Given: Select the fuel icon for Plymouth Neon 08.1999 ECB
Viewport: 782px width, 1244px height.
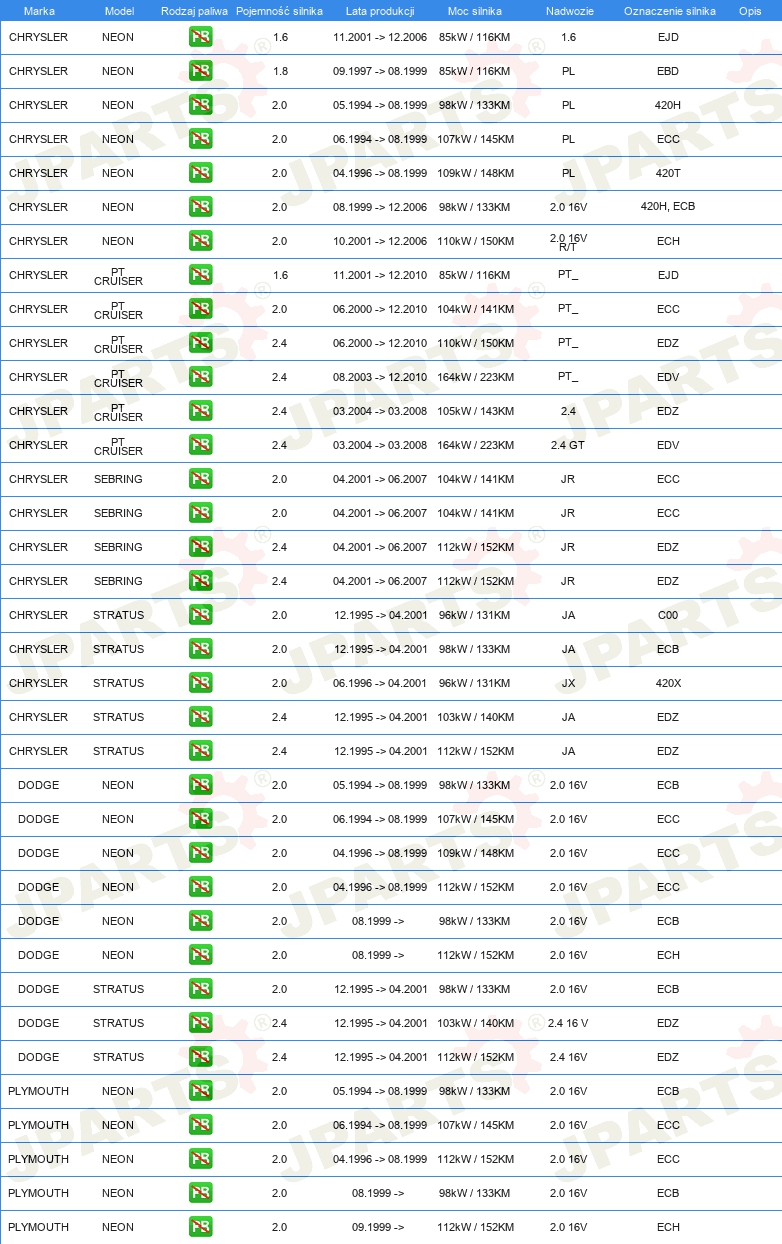Looking at the screenshot, I should [x=201, y=1193].
